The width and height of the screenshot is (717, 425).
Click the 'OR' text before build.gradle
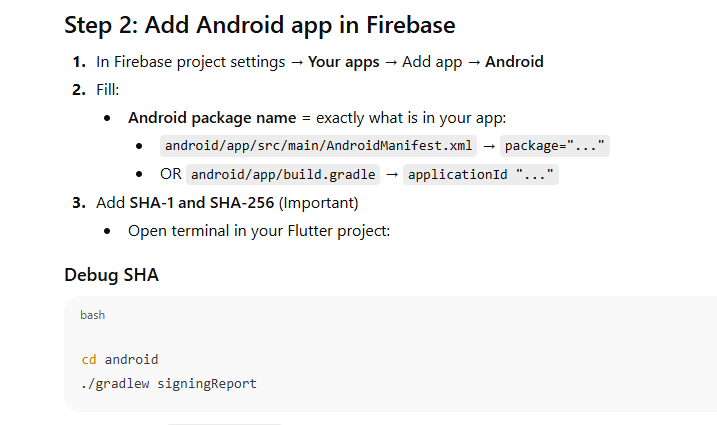click(x=169, y=174)
